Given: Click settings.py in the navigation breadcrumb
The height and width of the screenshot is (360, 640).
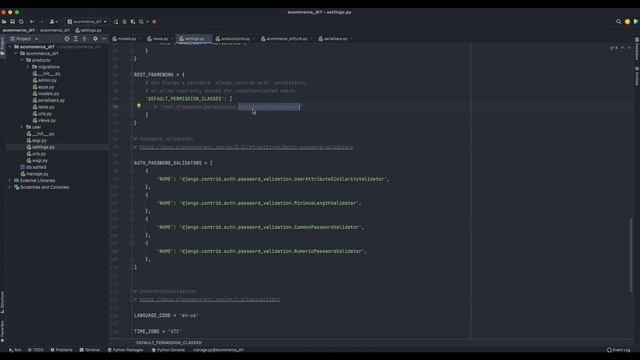Looking at the screenshot, I should coord(89,30).
